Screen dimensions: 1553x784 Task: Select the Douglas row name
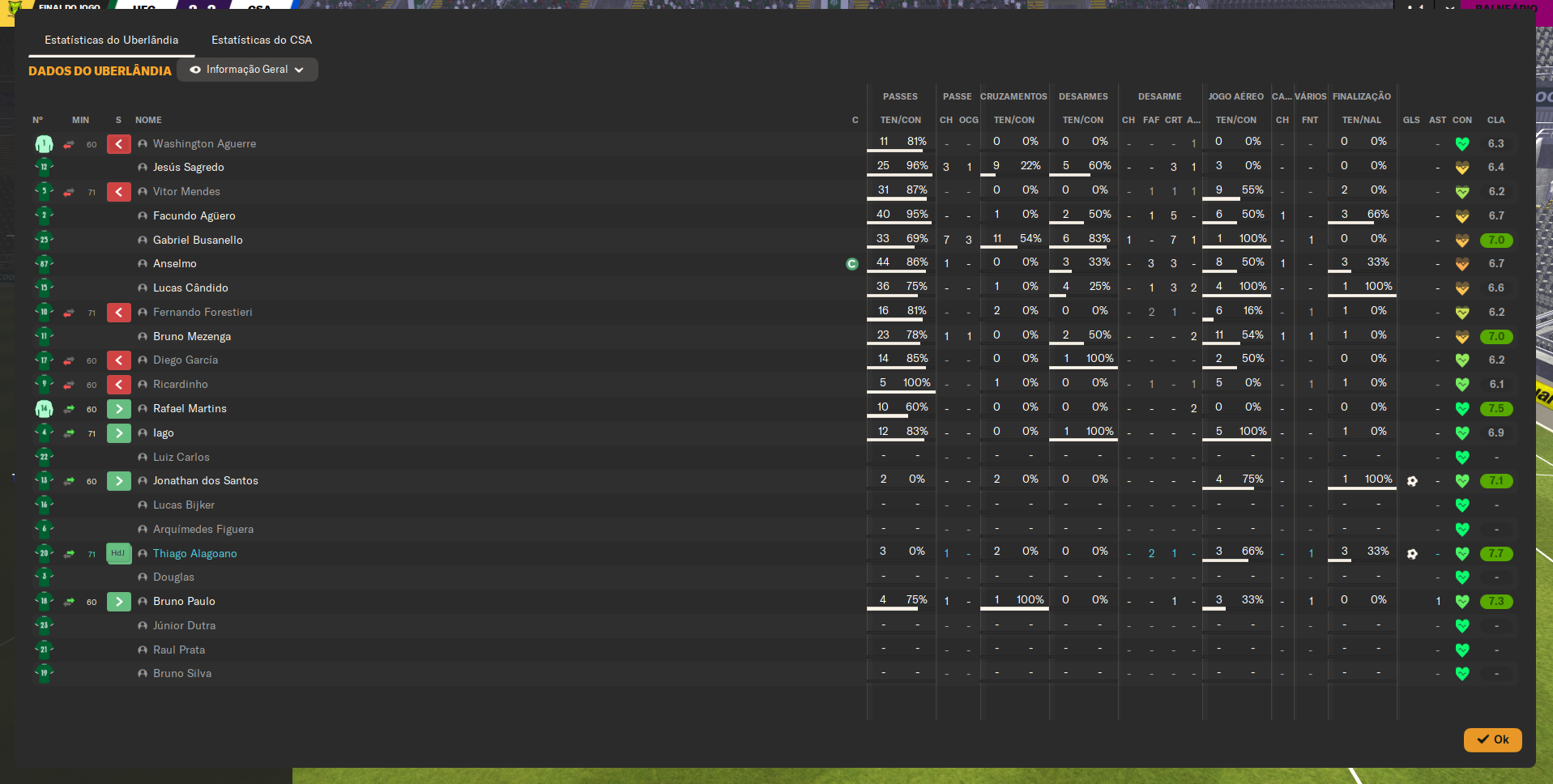pos(173,577)
